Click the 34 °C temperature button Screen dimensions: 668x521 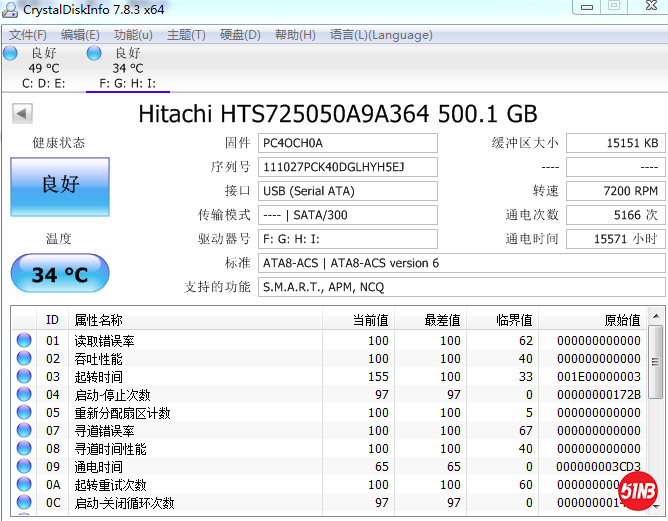pos(60,274)
